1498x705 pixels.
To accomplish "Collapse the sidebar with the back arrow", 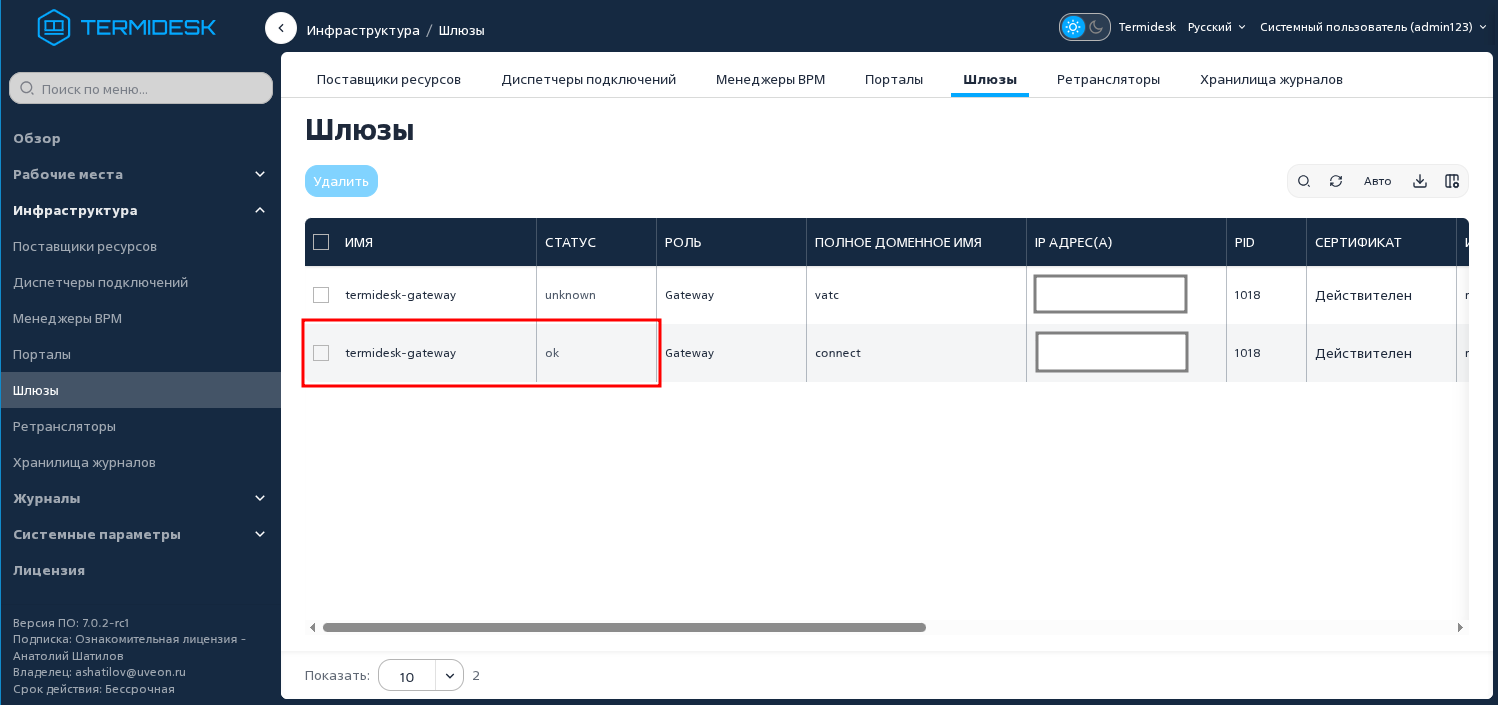I will (281, 28).
